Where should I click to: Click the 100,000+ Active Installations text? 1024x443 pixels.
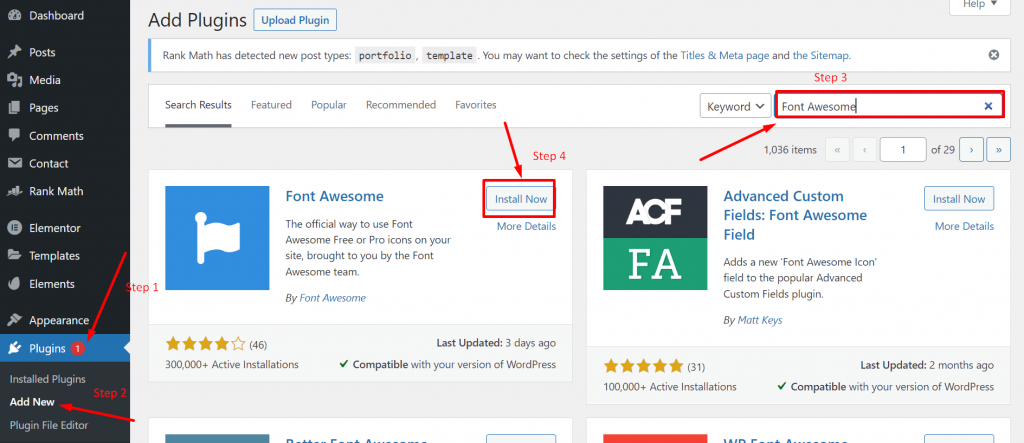[670, 387]
